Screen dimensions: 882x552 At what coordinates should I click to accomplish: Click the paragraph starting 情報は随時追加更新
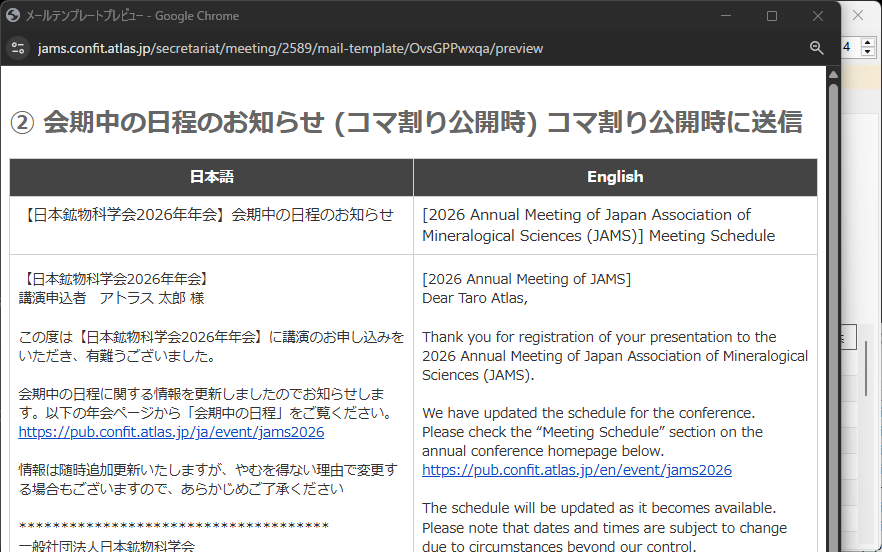pos(208,479)
